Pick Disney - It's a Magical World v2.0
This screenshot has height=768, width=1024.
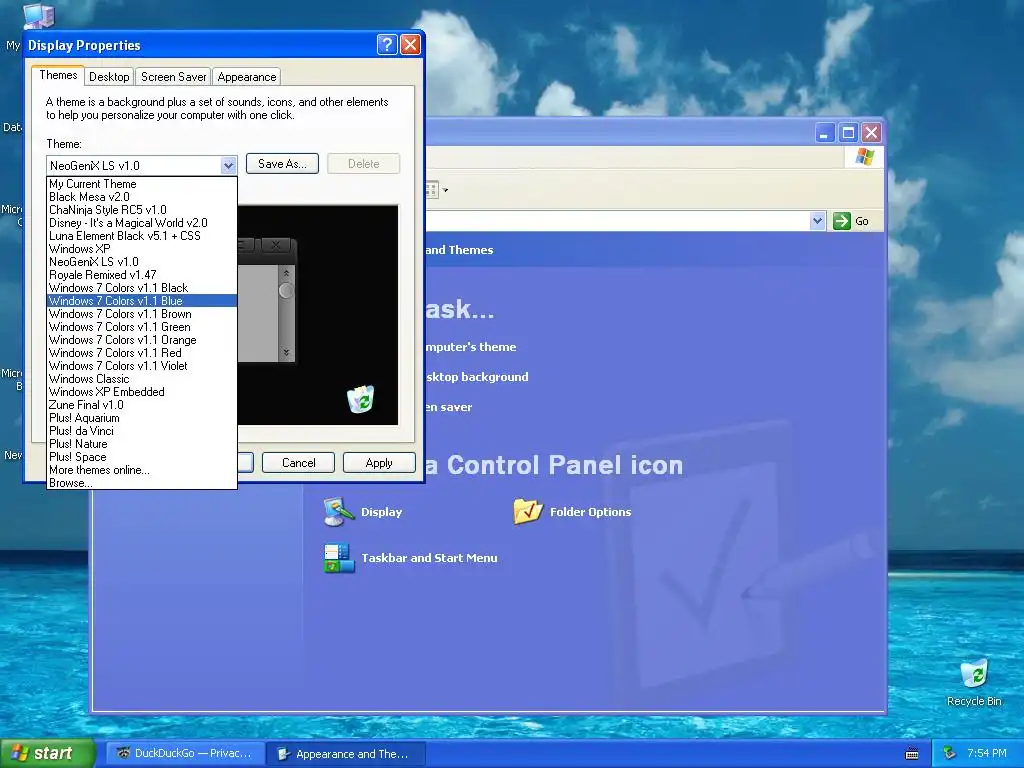(142, 223)
